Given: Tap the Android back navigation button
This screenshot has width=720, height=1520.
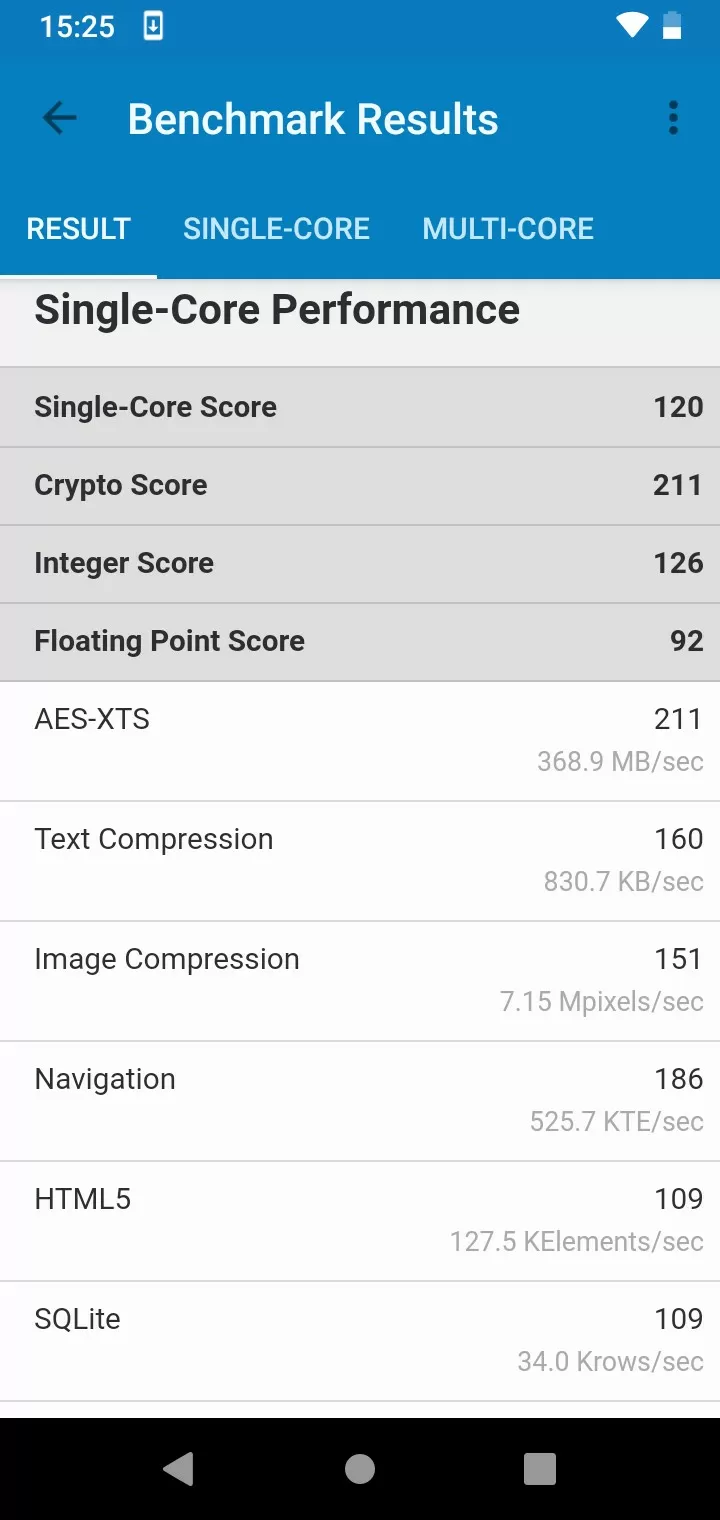Looking at the screenshot, I should pyautogui.click(x=179, y=1468).
